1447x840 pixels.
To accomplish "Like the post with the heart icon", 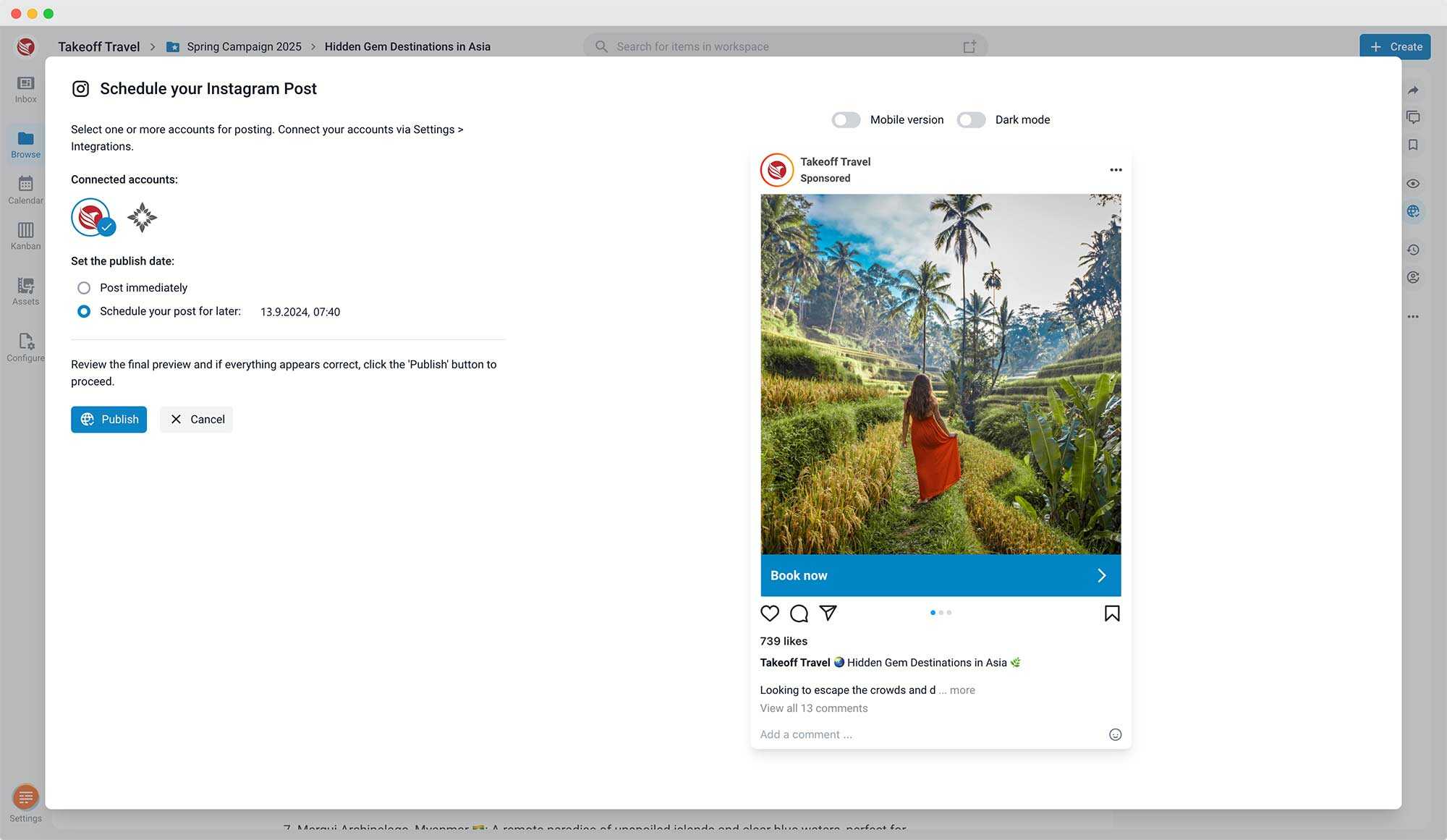I will [x=769, y=614].
